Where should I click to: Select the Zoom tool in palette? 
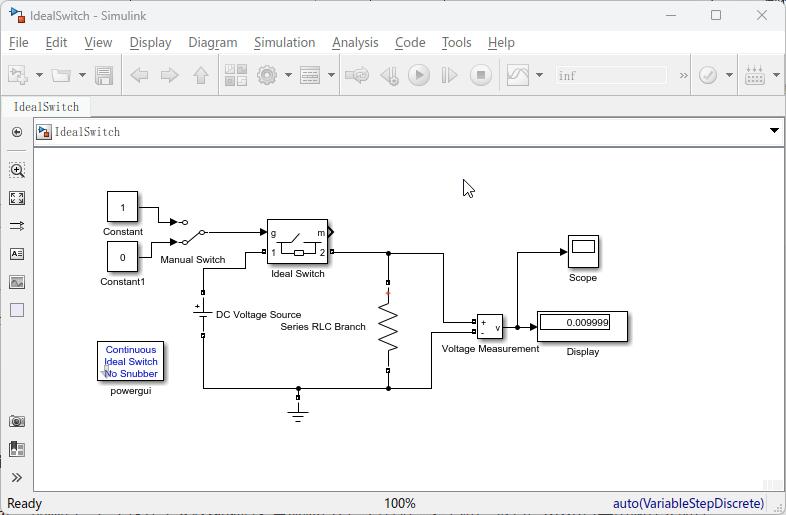[17, 170]
